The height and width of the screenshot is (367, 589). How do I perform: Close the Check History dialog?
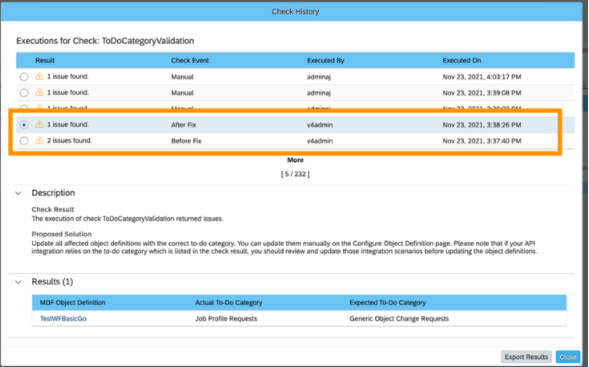[568, 357]
